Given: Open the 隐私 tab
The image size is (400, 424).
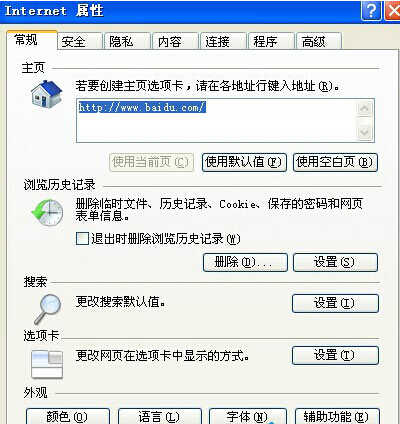Looking at the screenshot, I should point(127,41).
